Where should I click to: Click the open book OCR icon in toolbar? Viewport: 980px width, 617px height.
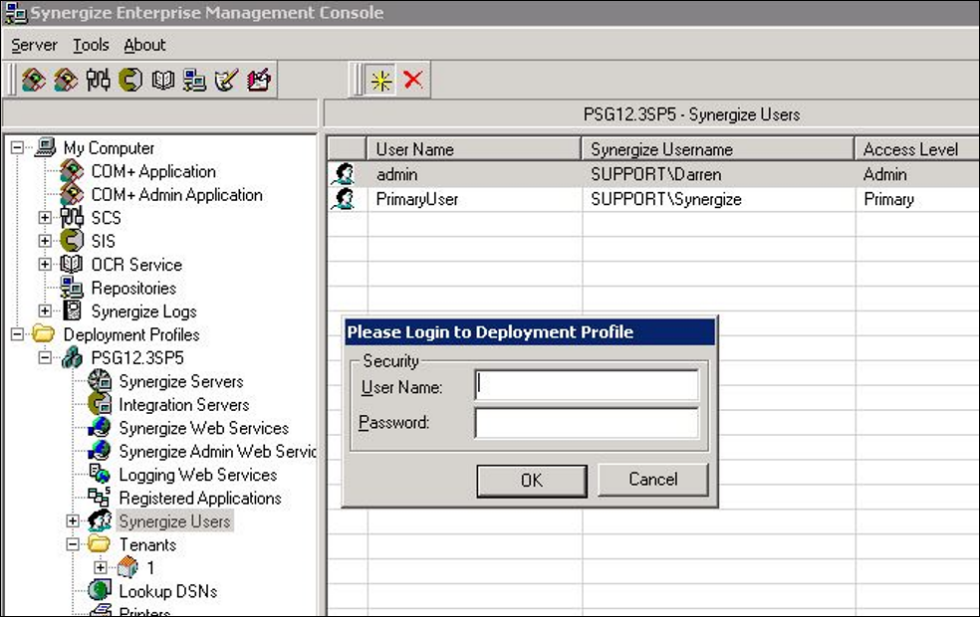[x=162, y=80]
